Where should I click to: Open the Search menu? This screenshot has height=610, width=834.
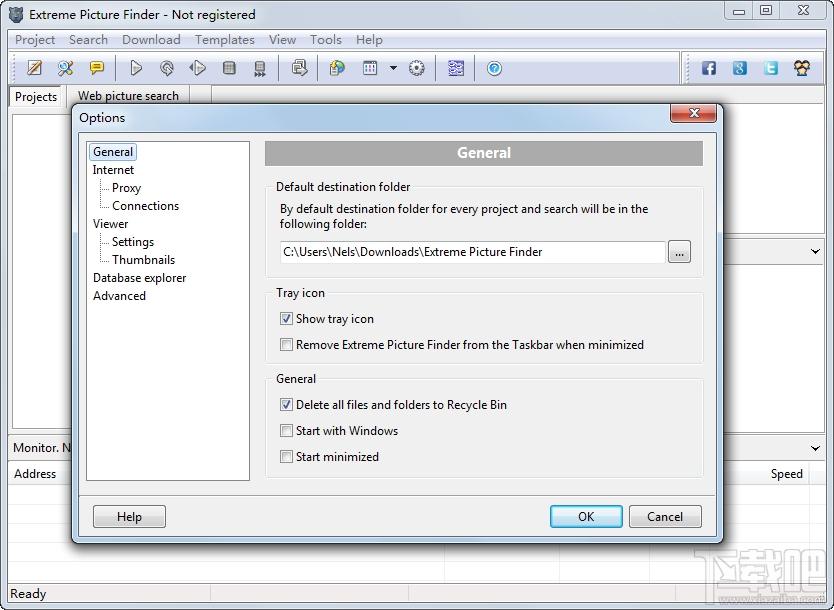[x=88, y=40]
